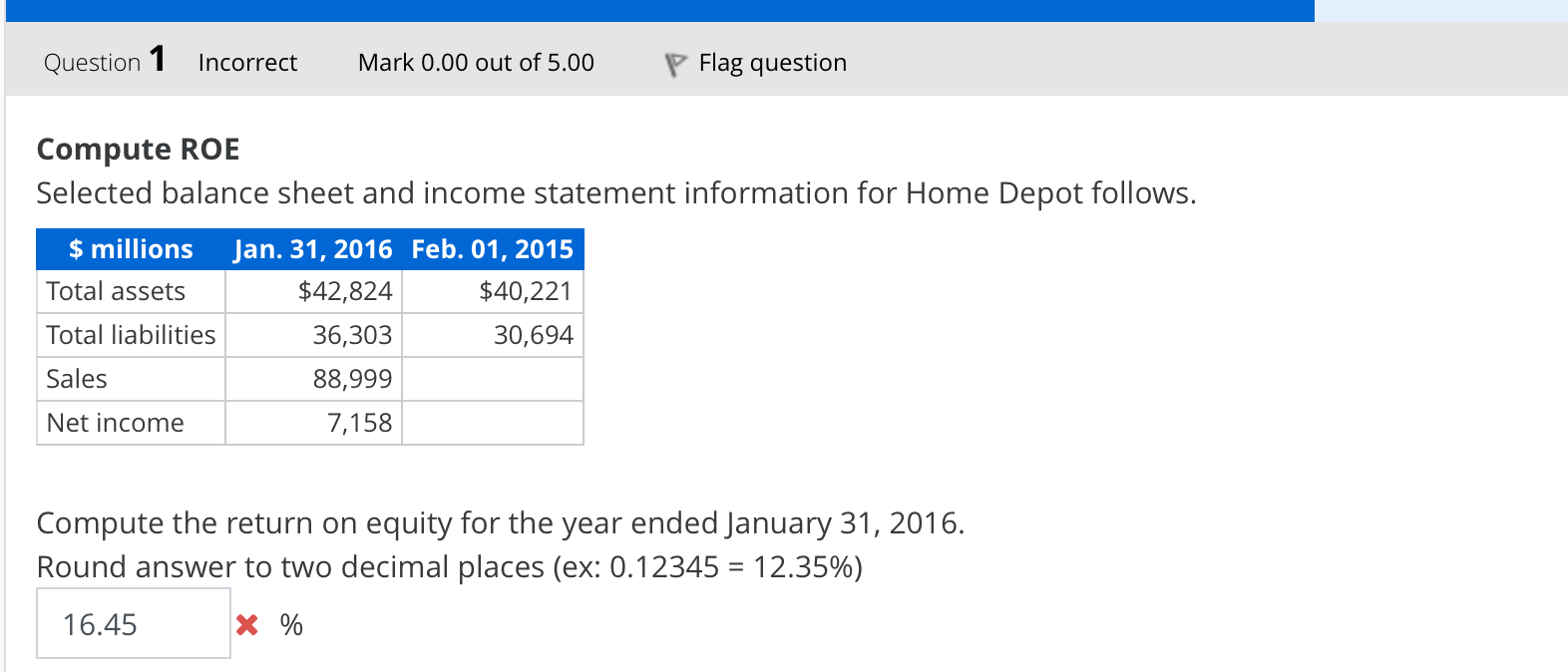1568x672 pixels.
Task: Select the Jan. 31, 2016 column header
Action: pyautogui.click(x=312, y=249)
